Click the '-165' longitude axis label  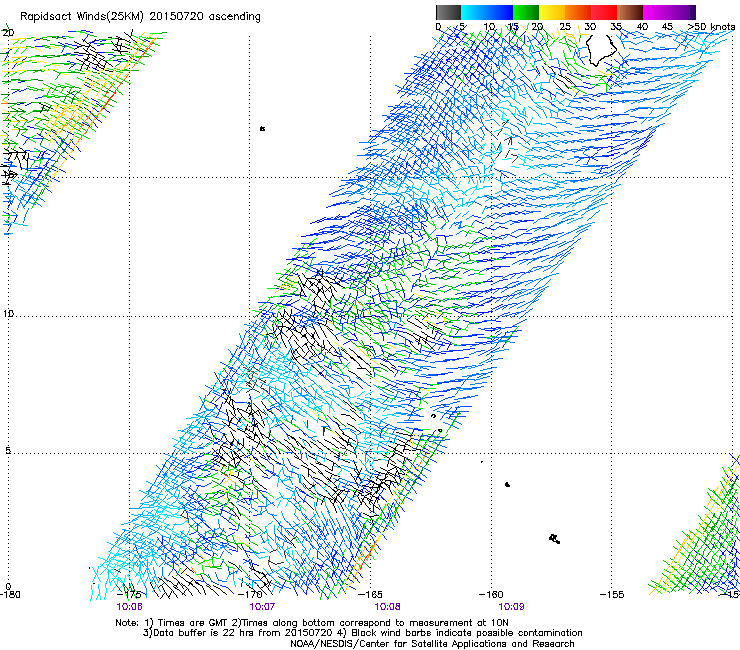371,594
